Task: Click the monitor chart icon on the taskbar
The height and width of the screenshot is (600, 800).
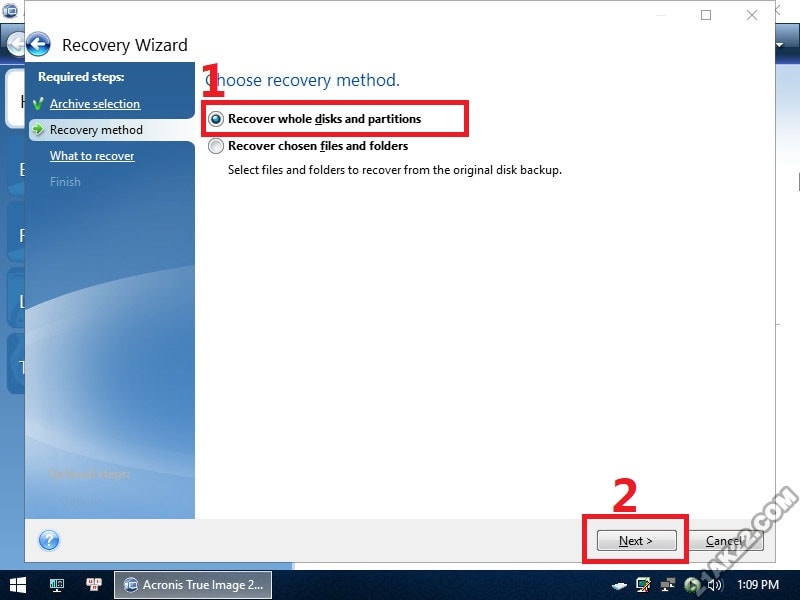Action: pyautogui.click(x=57, y=585)
